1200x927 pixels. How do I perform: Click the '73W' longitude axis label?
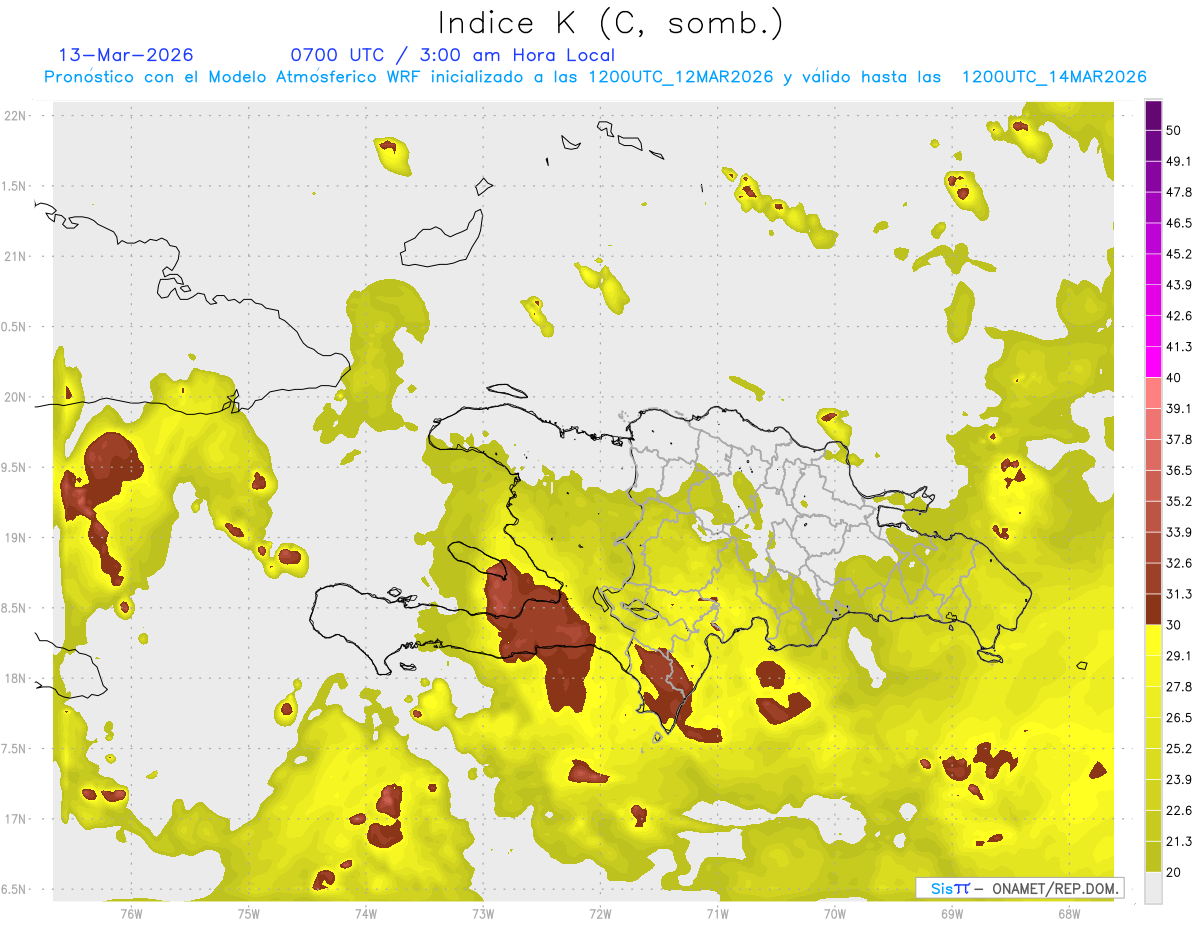(x=483, y=913)
